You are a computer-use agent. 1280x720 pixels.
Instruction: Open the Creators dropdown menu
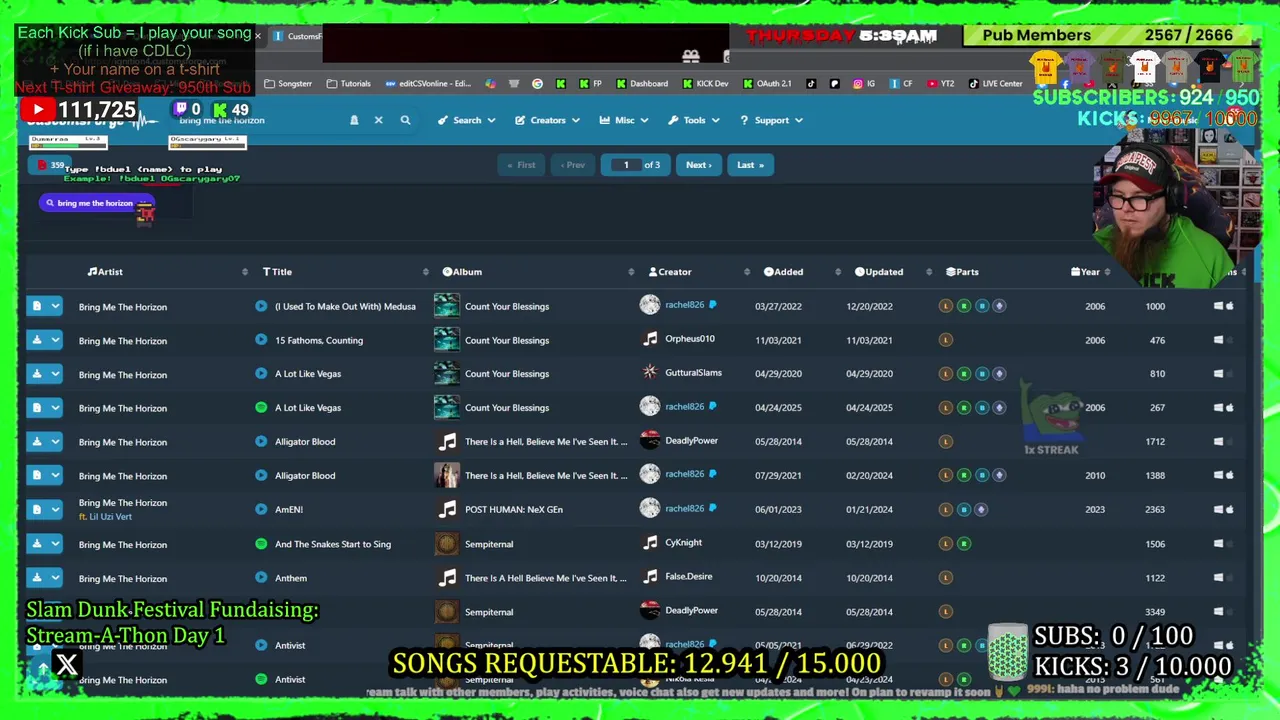[x=547, y=120]
